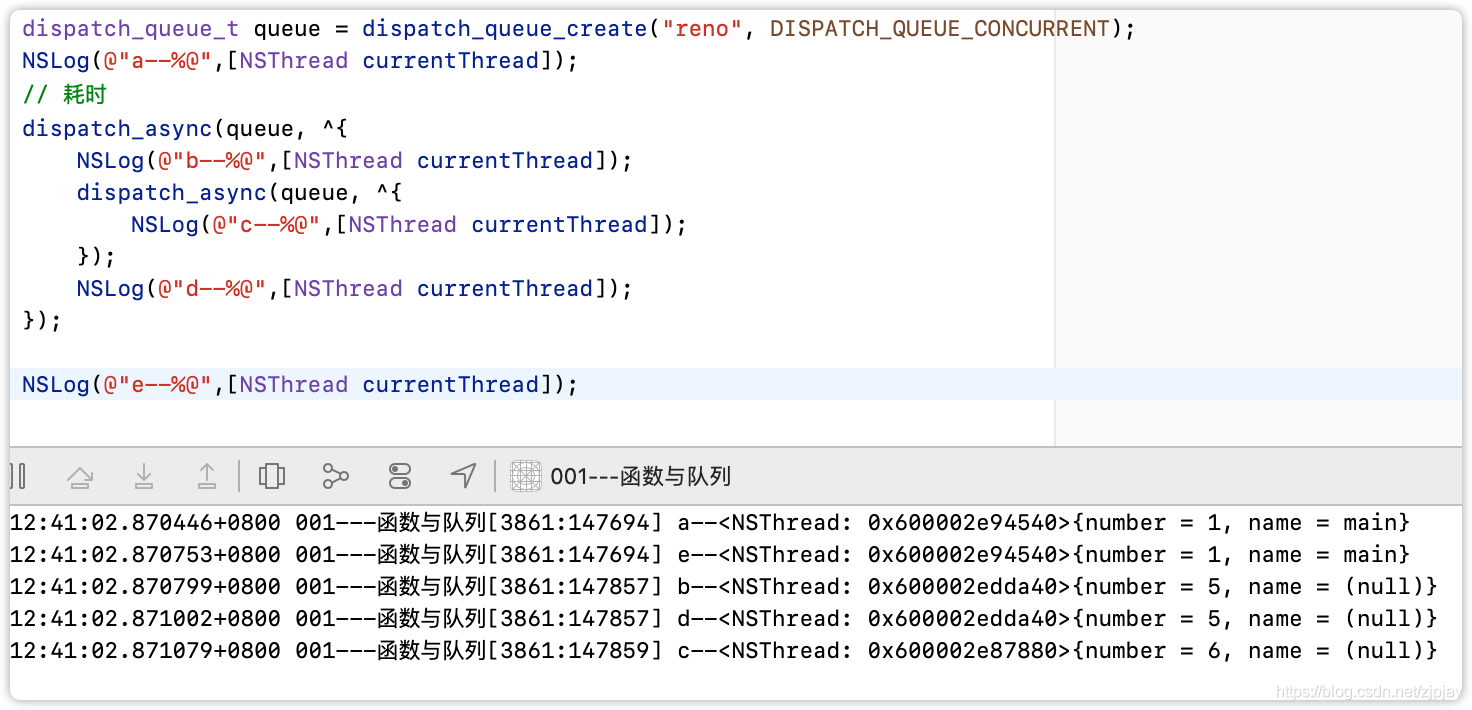Toggle the Environment Overrides control
The image size is (1472, 710).
pos(400,476)
